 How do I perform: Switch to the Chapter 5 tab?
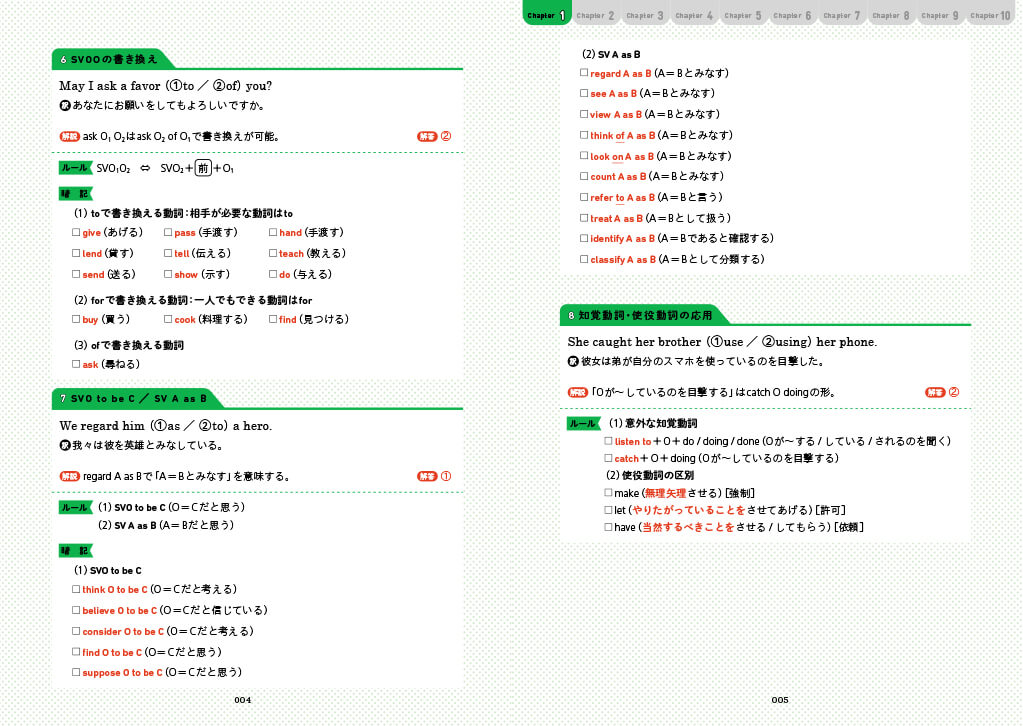pyautogui.click(x=743, y=15)
